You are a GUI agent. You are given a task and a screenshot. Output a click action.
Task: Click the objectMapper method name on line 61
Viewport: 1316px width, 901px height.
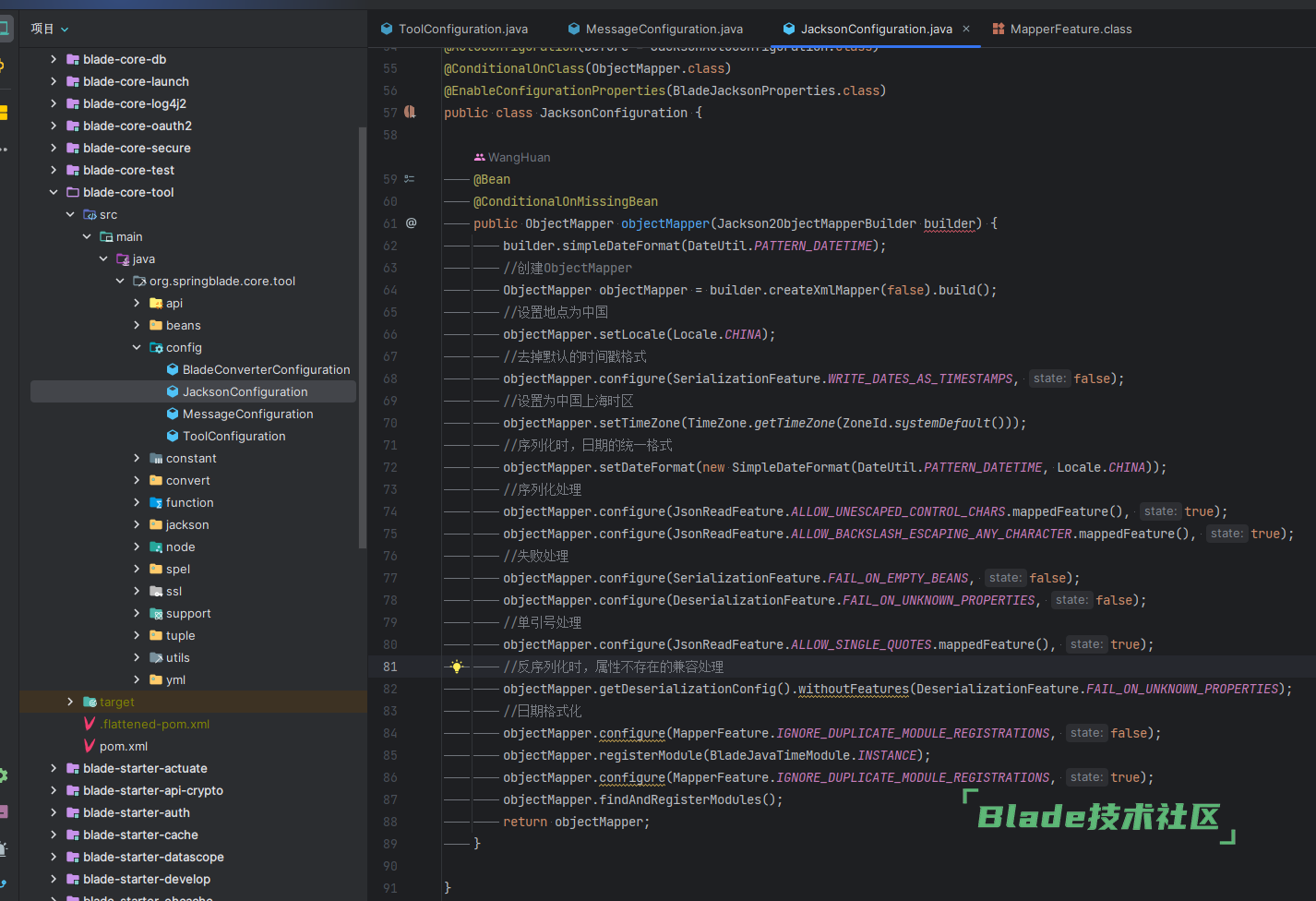664,223
